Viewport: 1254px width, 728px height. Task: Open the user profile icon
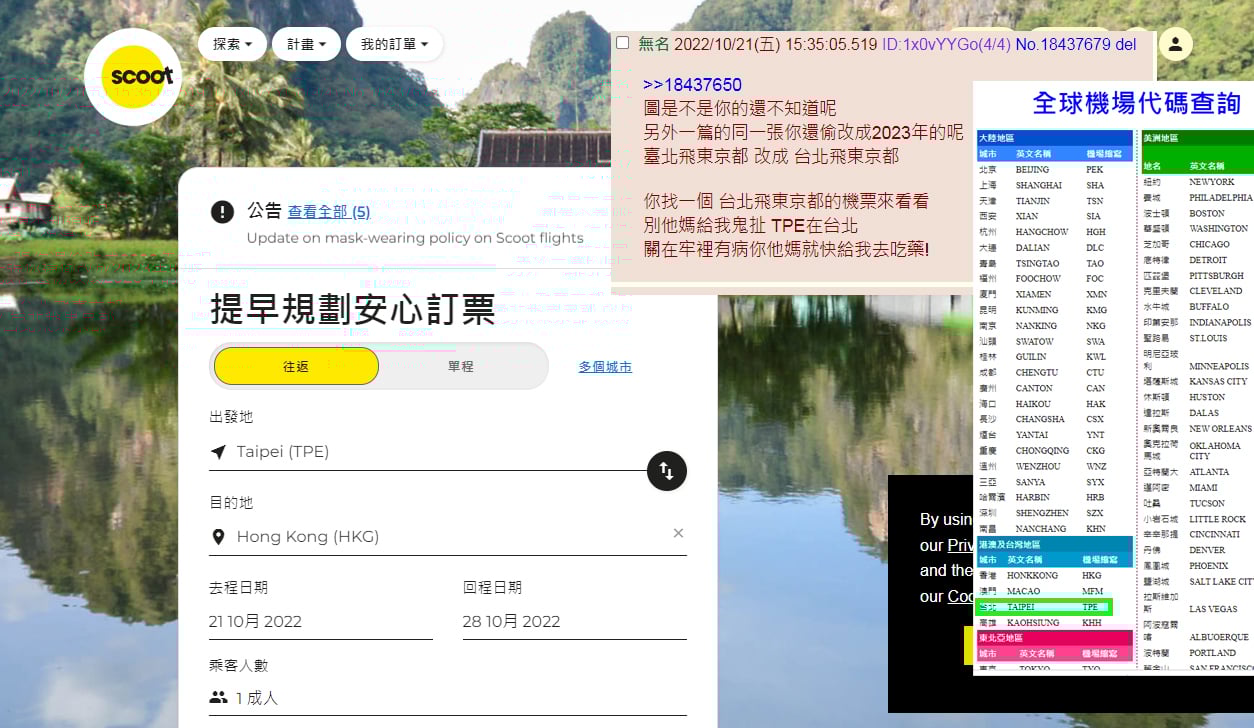[x=1175, y=44]
